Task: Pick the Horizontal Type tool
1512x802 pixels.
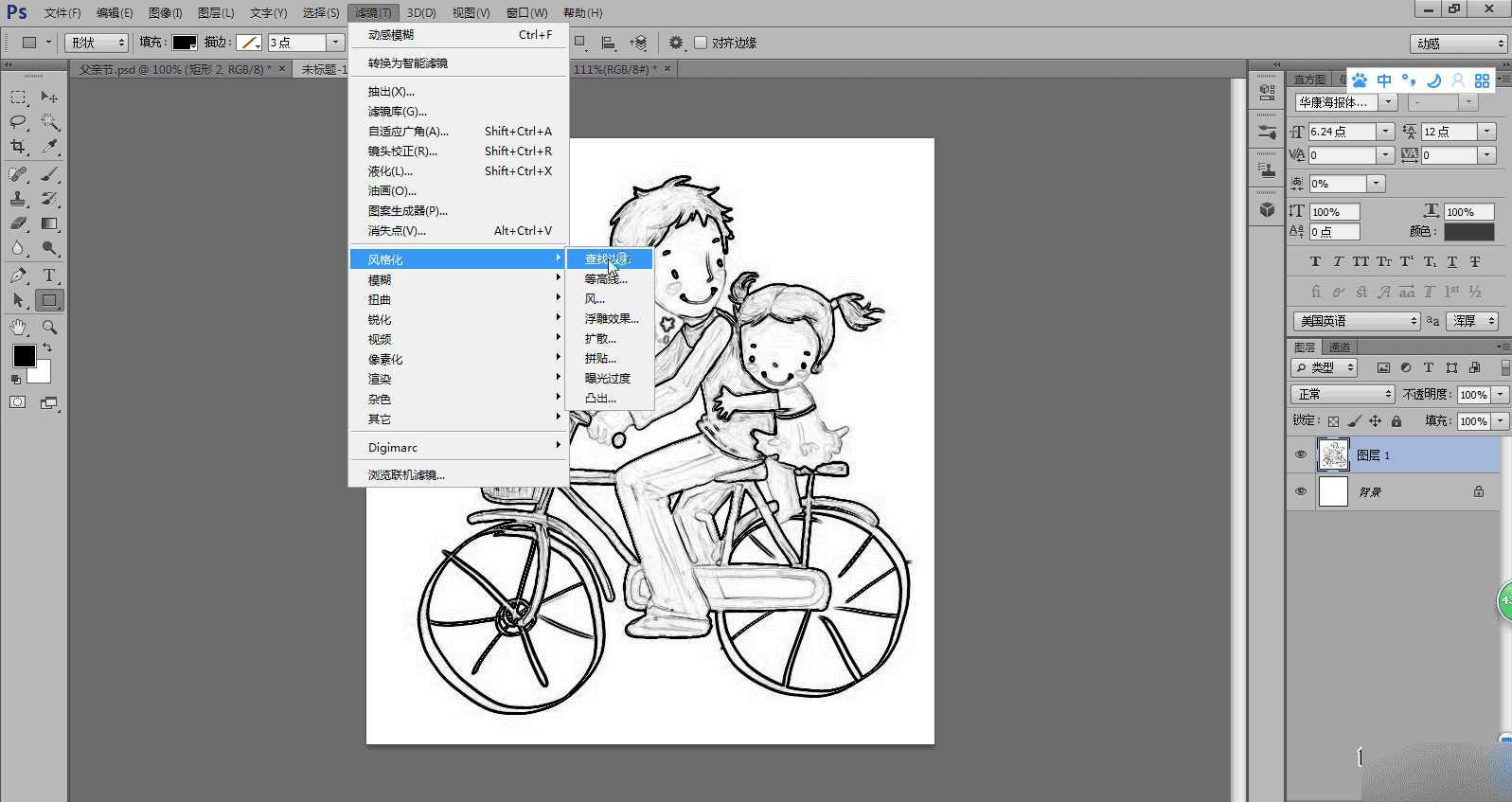Action: coord(49,276)
